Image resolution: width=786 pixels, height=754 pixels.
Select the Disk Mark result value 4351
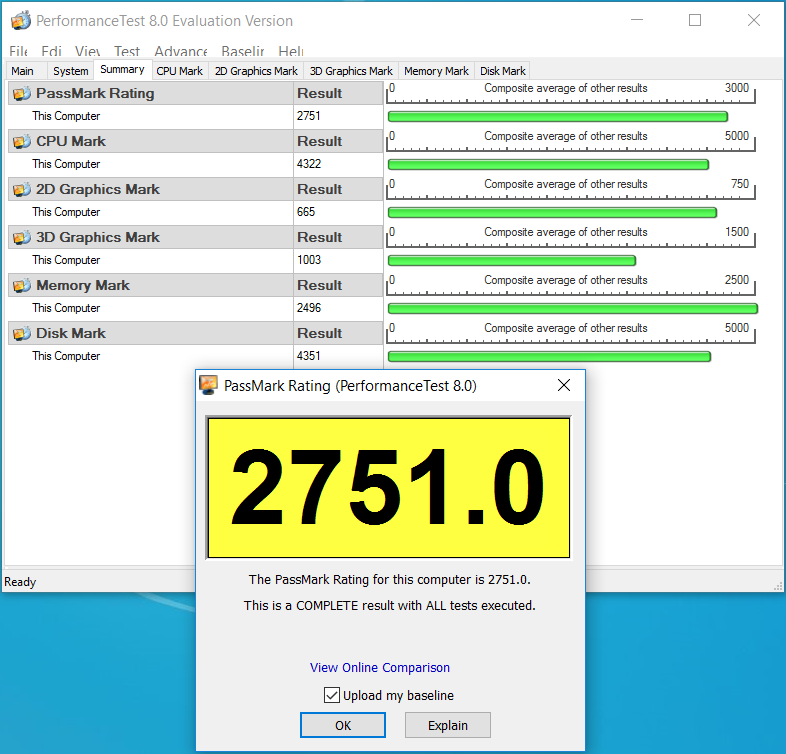tap(308, 356)
